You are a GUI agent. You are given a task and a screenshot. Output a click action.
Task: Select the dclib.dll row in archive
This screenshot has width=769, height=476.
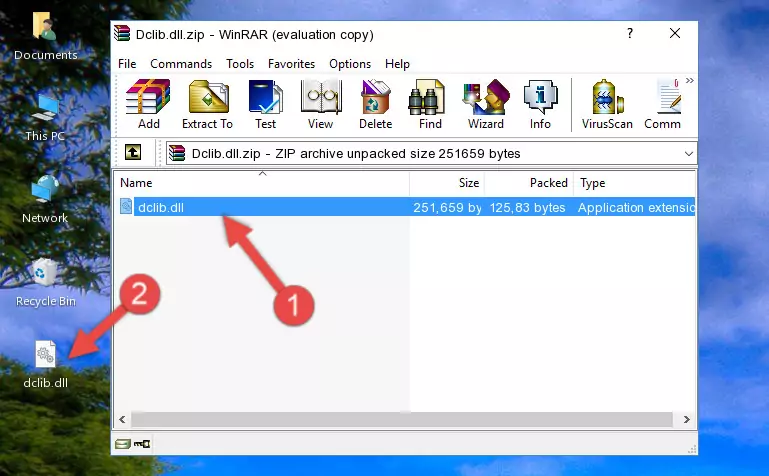click(x=406, y=207)
